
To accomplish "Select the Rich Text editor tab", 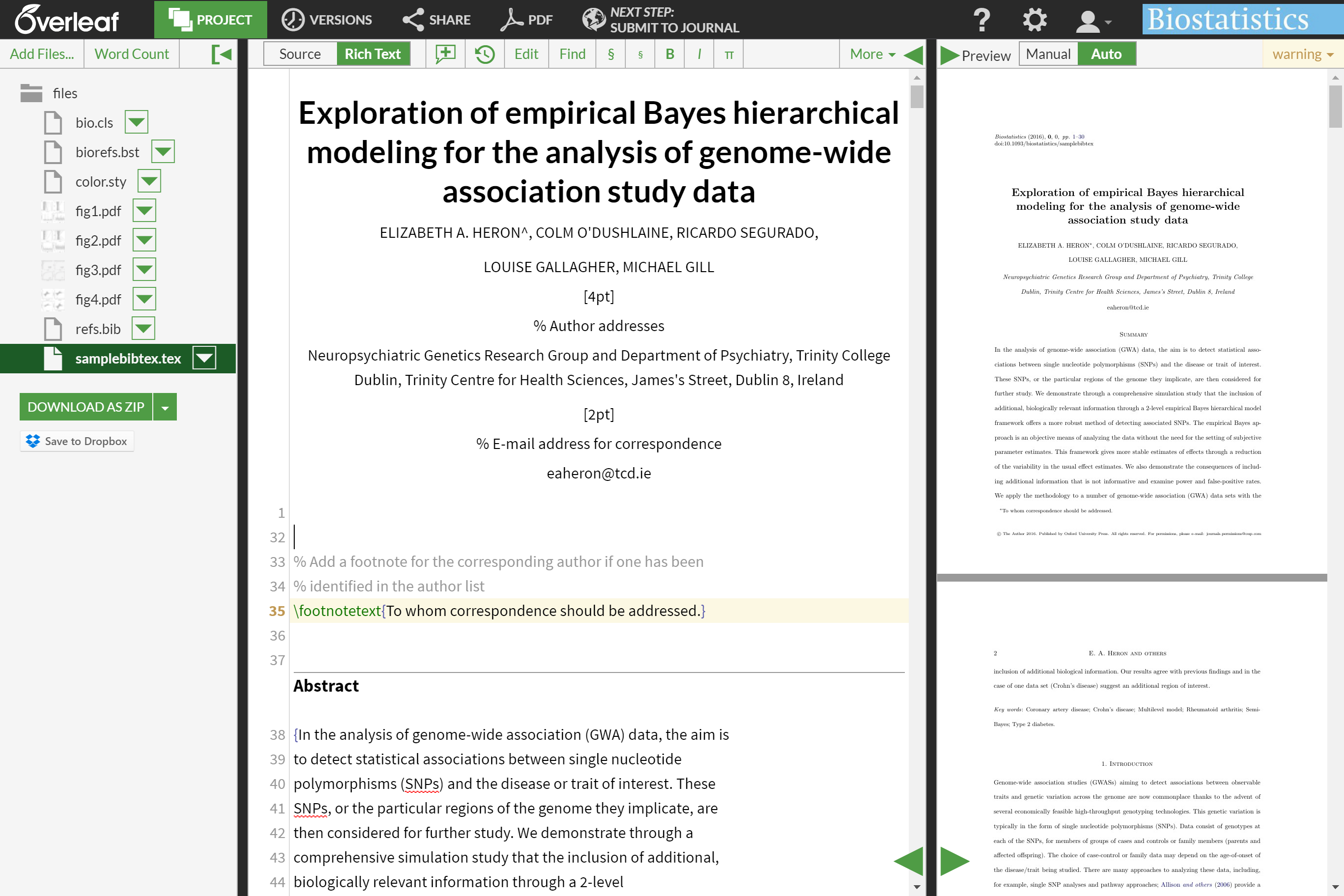I will click(373, 54).
